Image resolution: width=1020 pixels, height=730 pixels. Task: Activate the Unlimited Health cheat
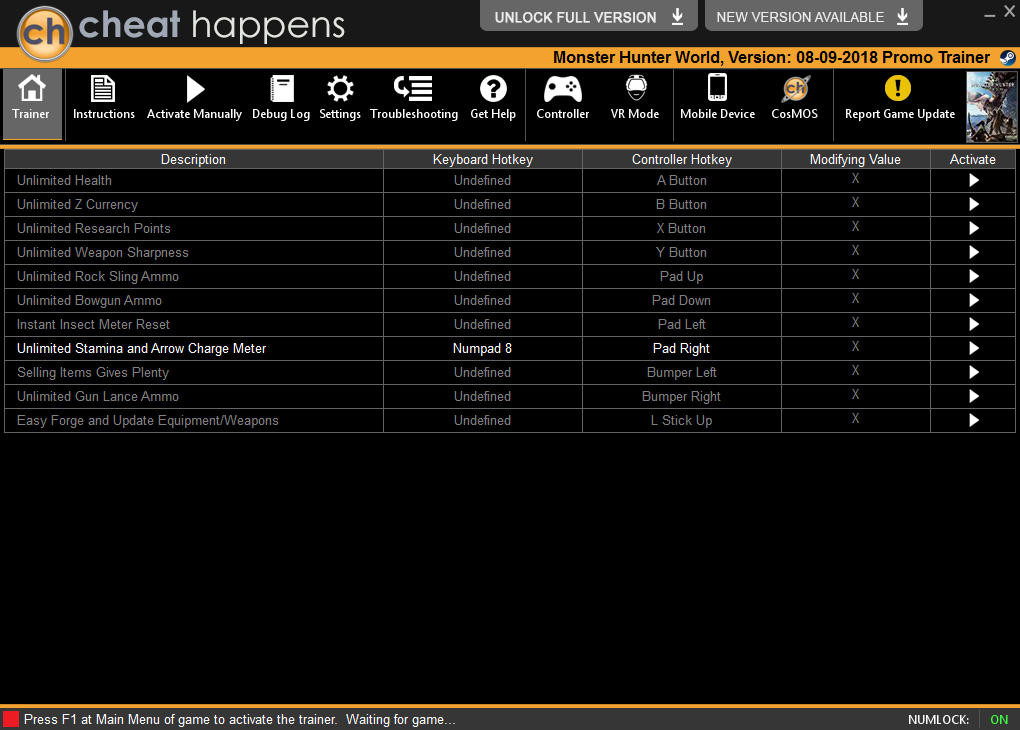[973, 180]
